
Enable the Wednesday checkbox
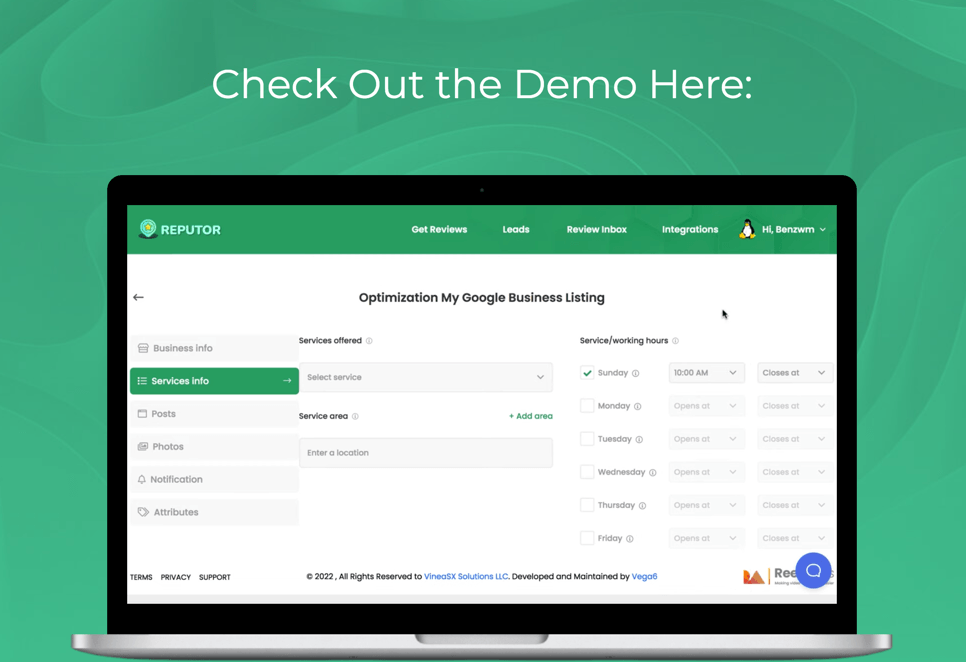tap(587, 472)
